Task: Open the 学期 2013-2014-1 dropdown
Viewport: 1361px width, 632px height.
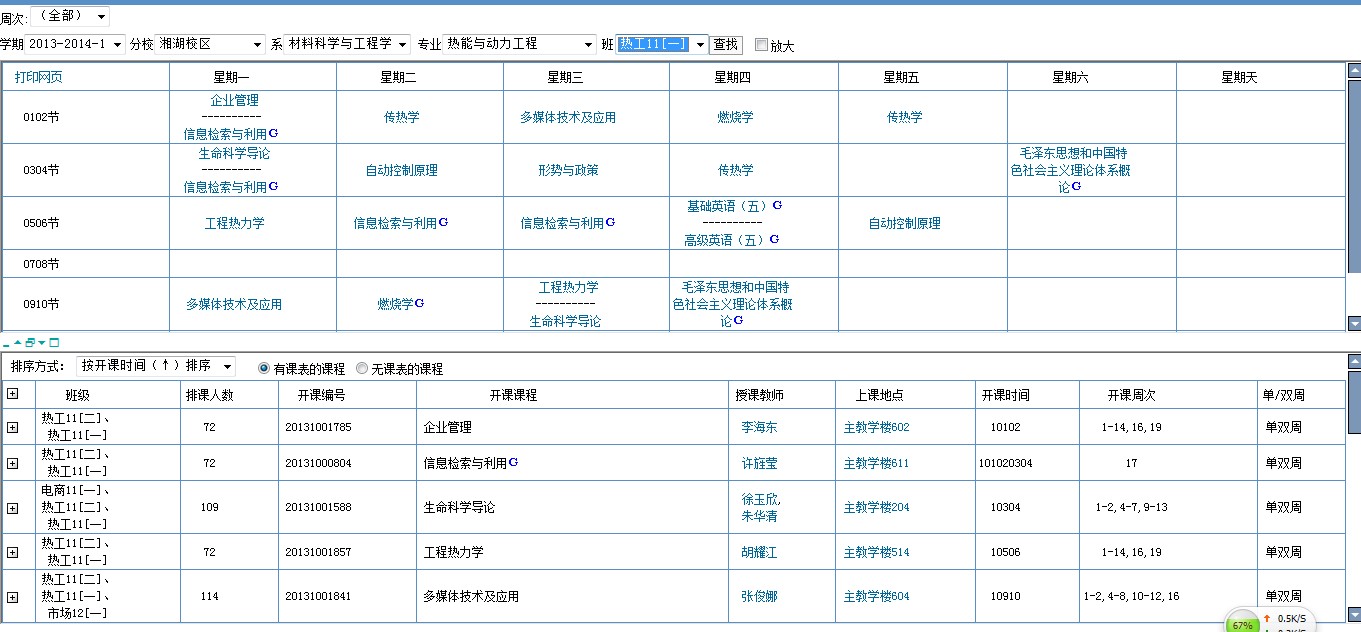Action: click(75, 44)
